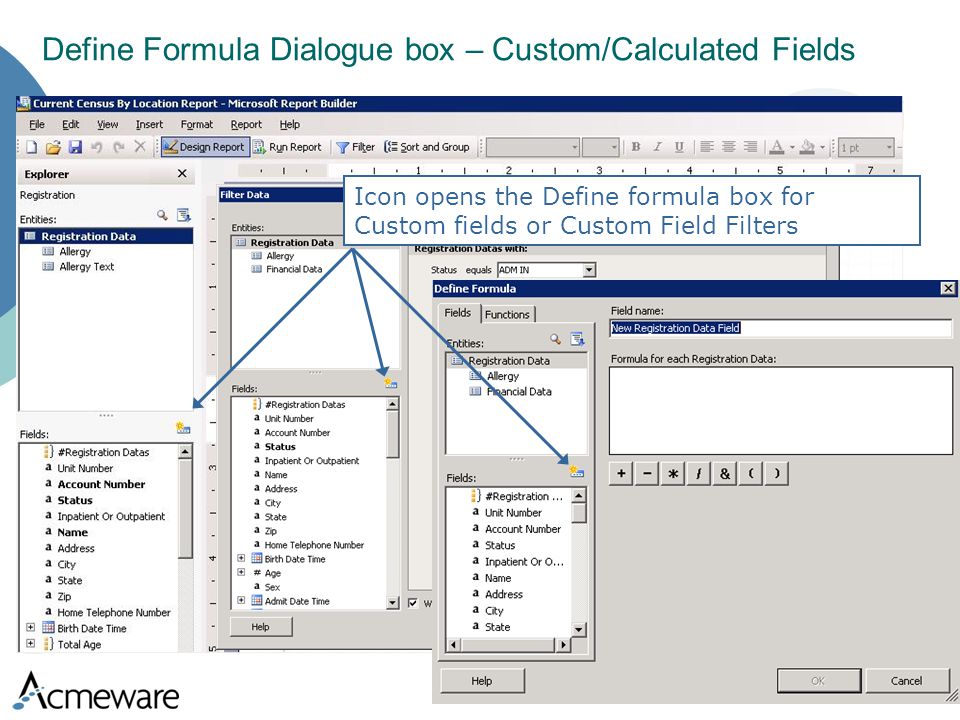
Task: Close the Explorer pane
Action: 182,174
